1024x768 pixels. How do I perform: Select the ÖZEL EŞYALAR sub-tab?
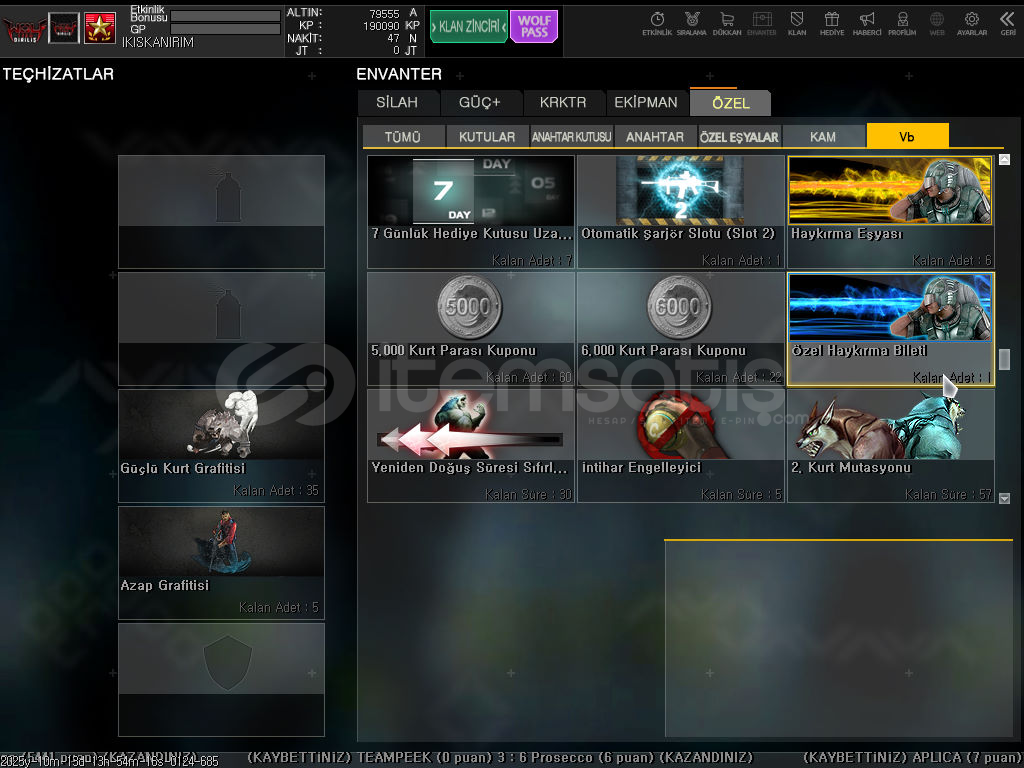[739, 136]
